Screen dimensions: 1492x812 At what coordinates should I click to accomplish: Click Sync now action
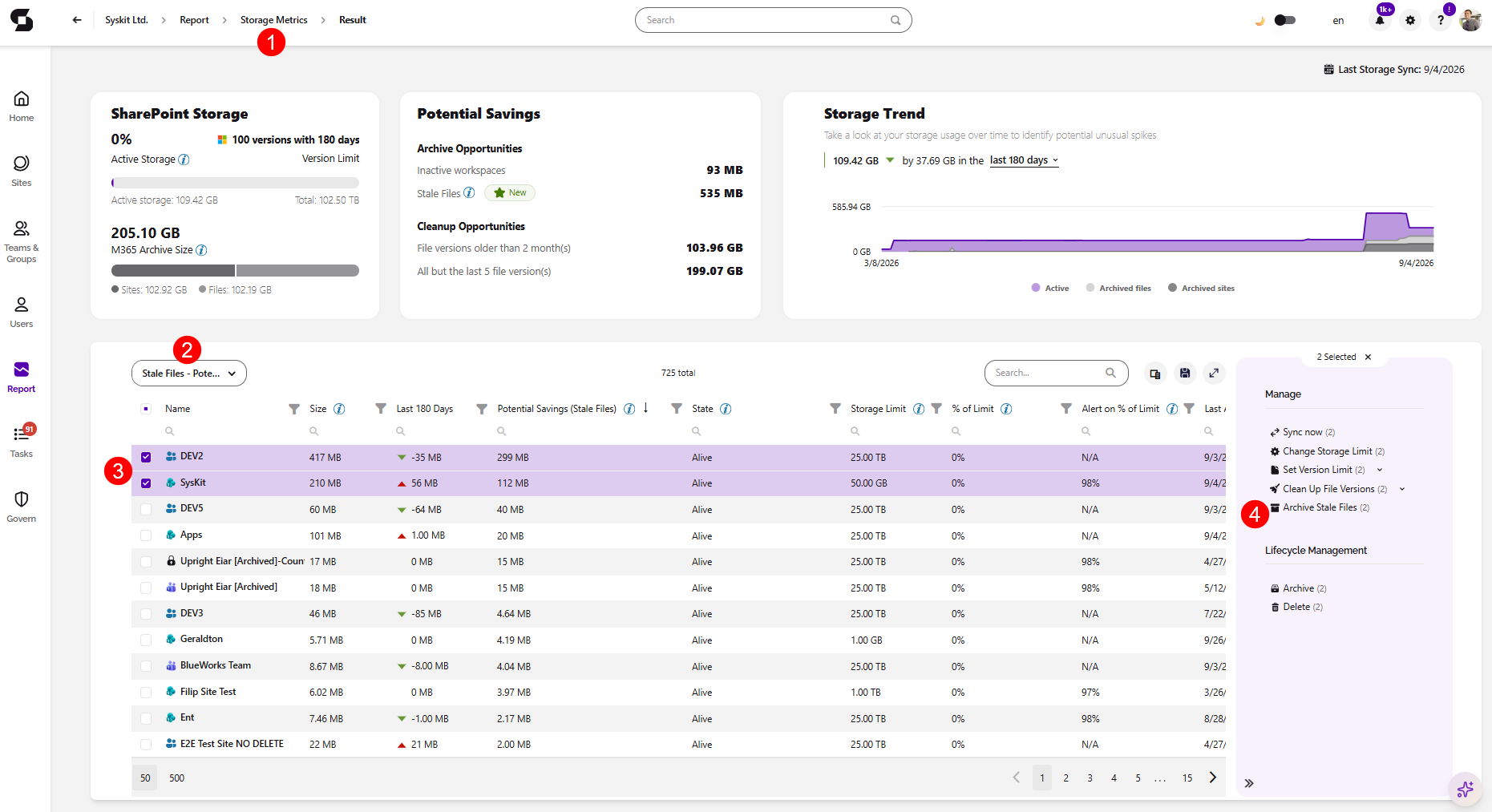(x=1303, y=432)
